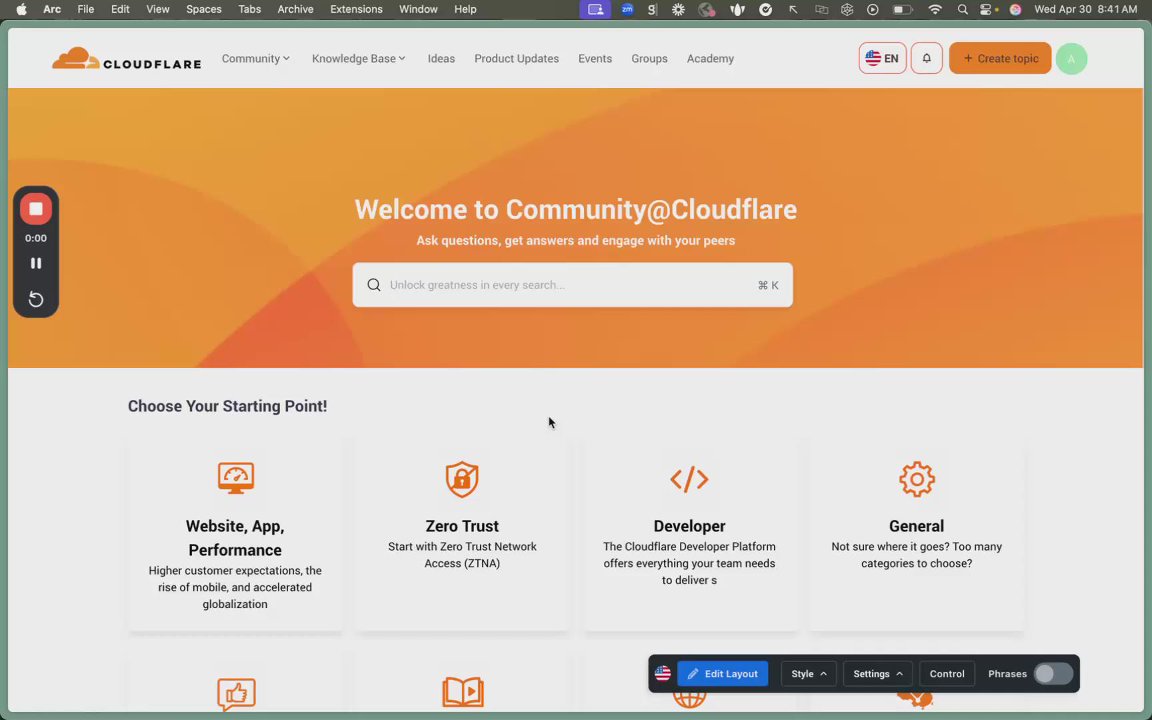Open the View menu
Image resolution: width=1152 pixels, height=720 pixels.
click(x=157, y=10)
